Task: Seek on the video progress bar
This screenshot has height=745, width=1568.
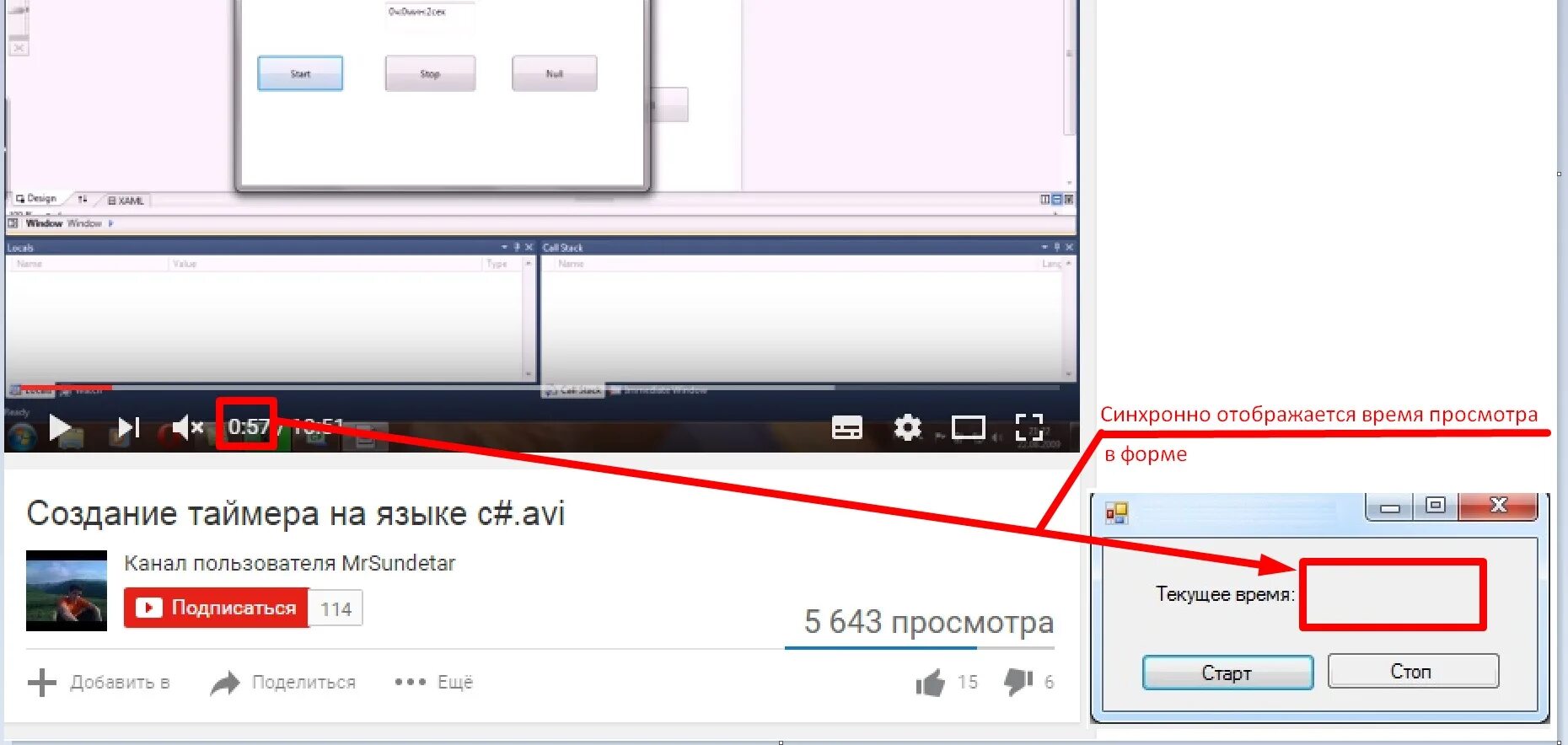Action: (x=540, y=388)
